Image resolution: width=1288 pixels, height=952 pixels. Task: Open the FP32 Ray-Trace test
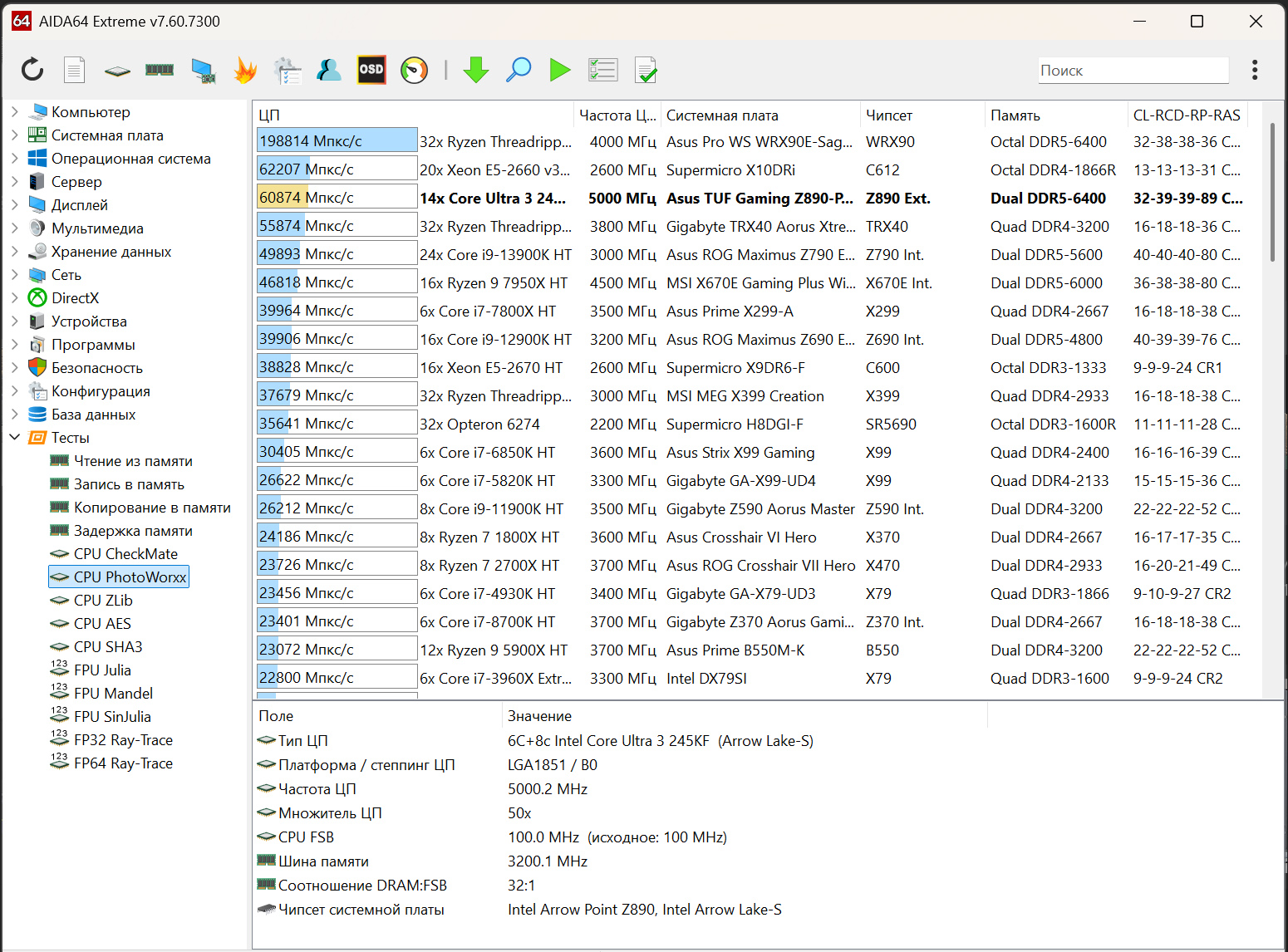point(123,739)
